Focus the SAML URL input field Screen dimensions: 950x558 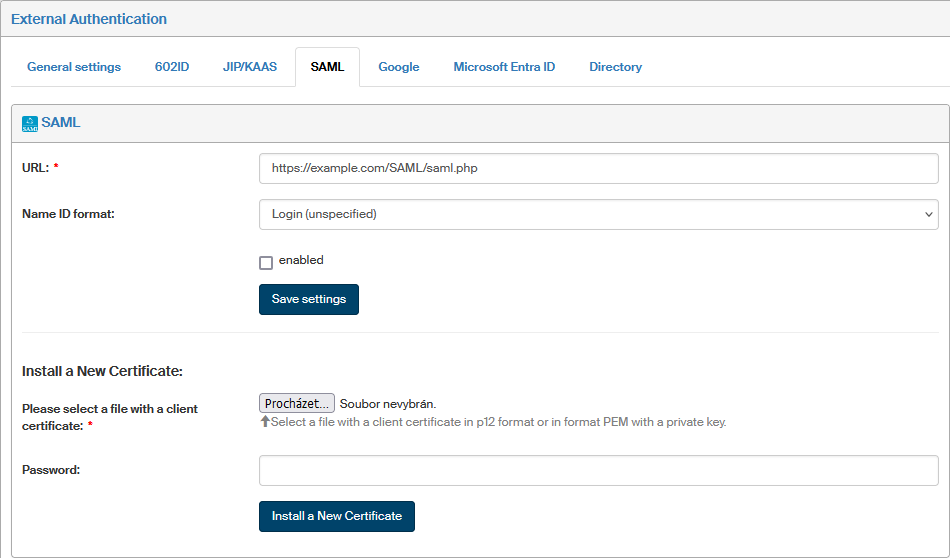(x=598, y=168)
